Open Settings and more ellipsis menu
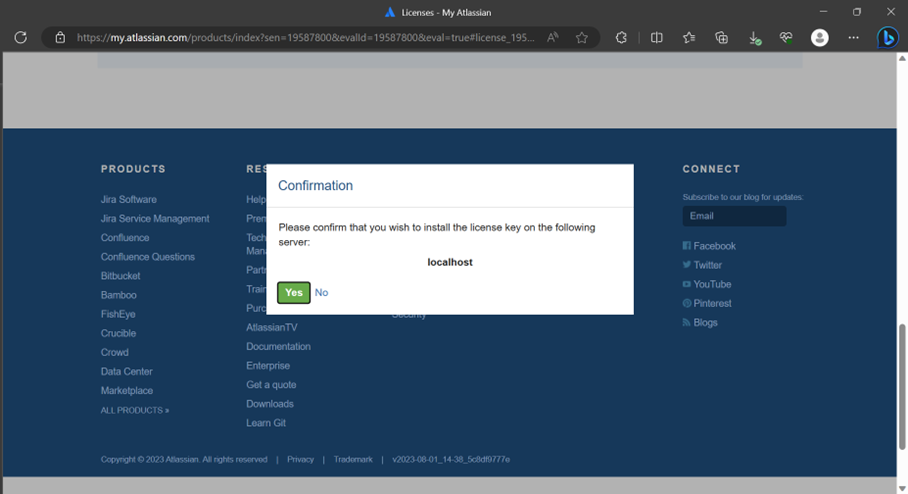The height and width of the screenshot is (494, 908). point(854,38)
